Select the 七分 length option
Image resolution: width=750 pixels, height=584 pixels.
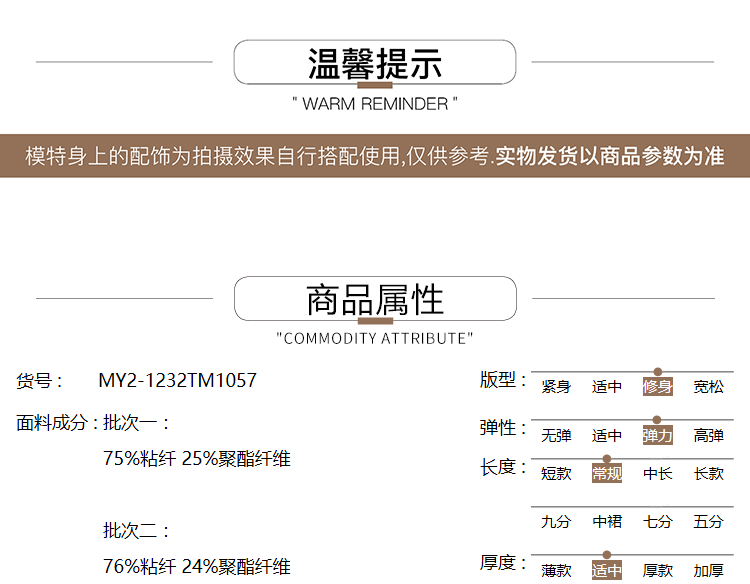(x=658, y=522)
